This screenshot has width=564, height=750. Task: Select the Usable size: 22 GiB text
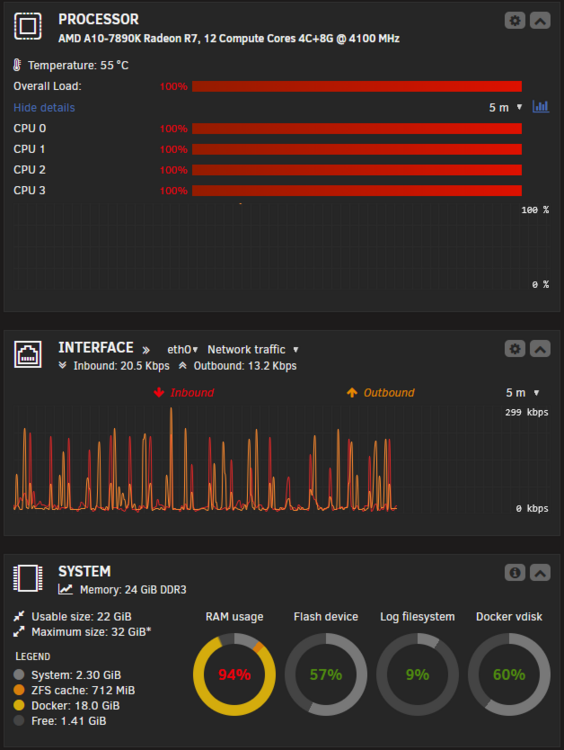coord(81,617)
